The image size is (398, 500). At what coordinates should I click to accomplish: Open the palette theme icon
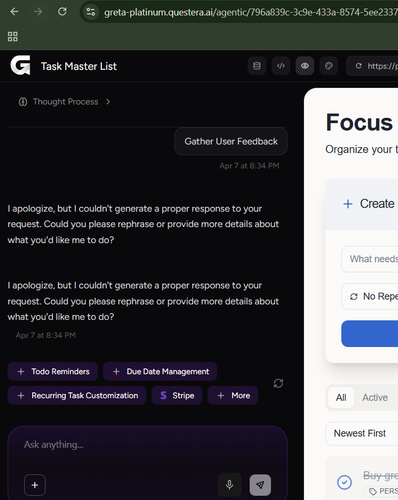point(329,66)
